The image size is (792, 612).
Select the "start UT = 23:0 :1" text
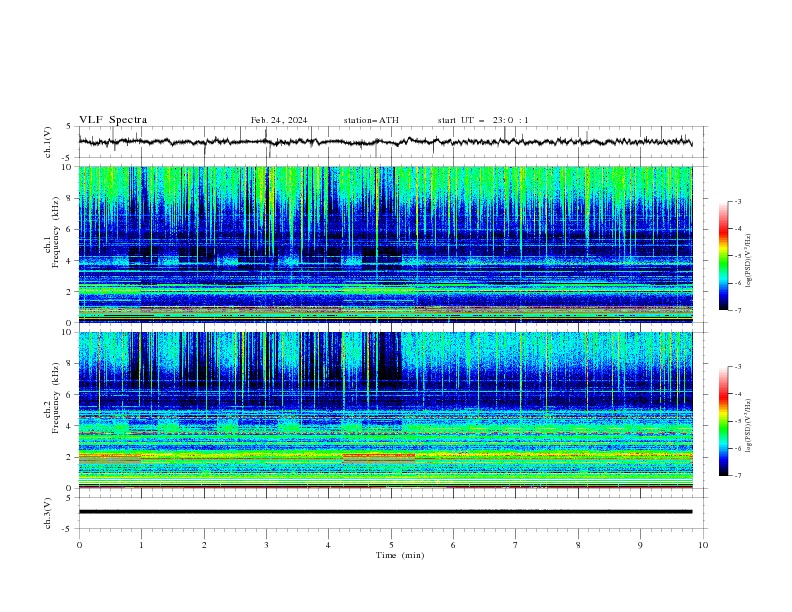pos(483,120)
